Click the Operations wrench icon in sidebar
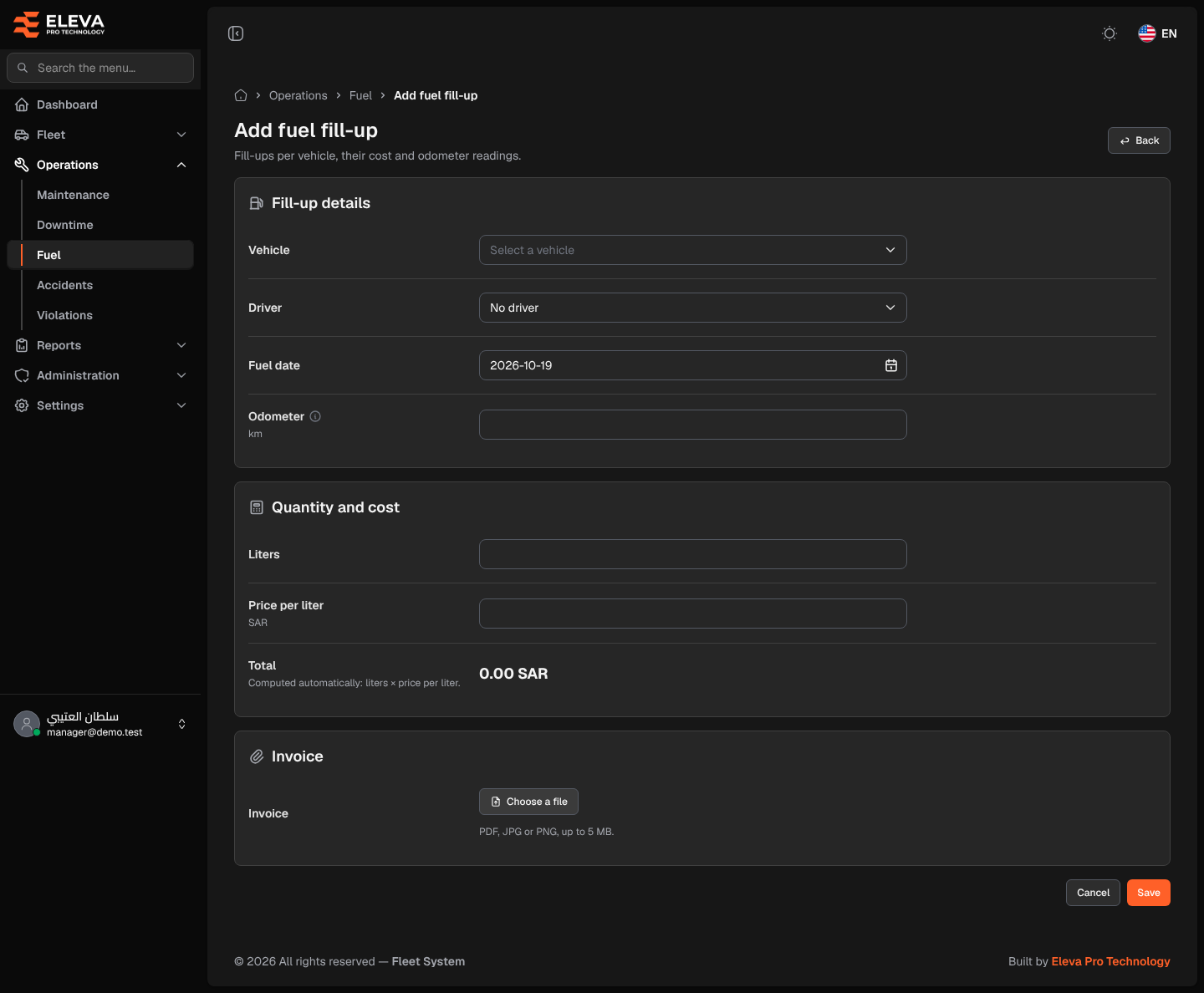The height and width of the screenshot is (993, 1204). click(x=22, y=165)
